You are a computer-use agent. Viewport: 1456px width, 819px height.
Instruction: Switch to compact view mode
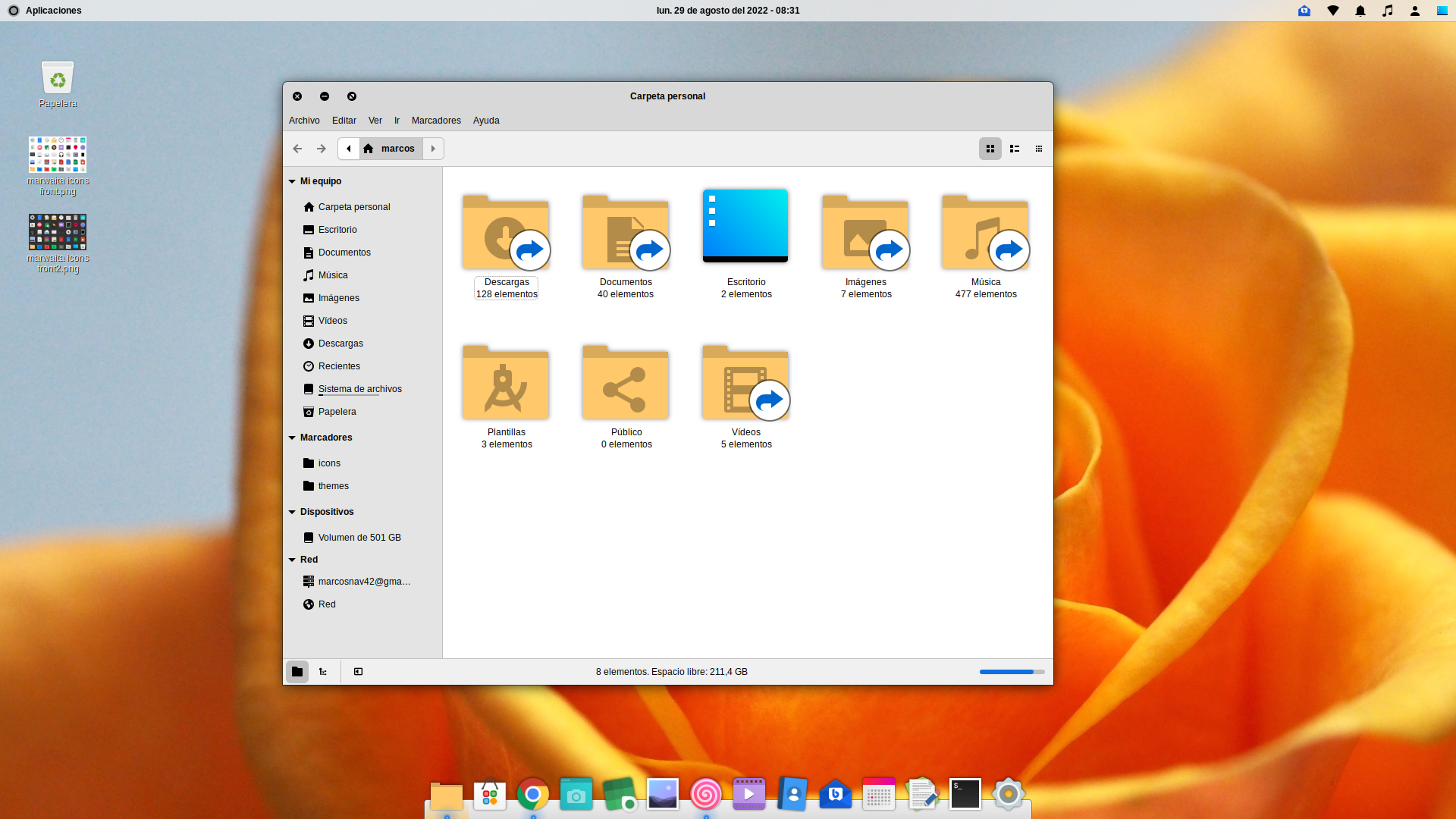pos(1038,148)
